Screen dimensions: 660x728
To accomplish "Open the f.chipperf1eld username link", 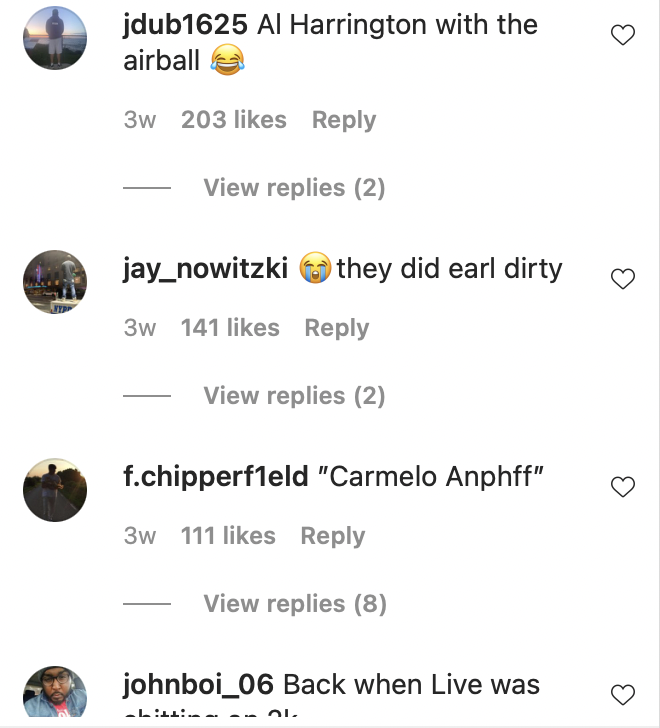I will (x=215, y=477).
